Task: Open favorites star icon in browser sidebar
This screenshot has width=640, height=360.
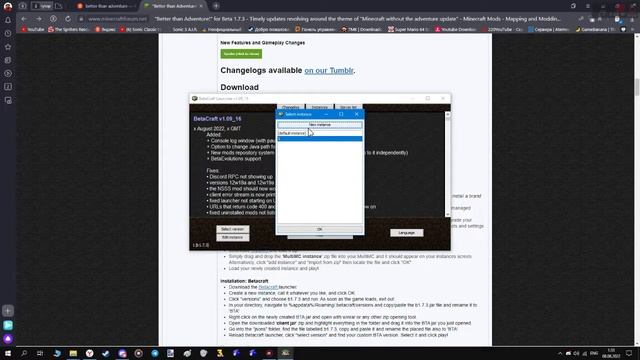Action: 8,47
